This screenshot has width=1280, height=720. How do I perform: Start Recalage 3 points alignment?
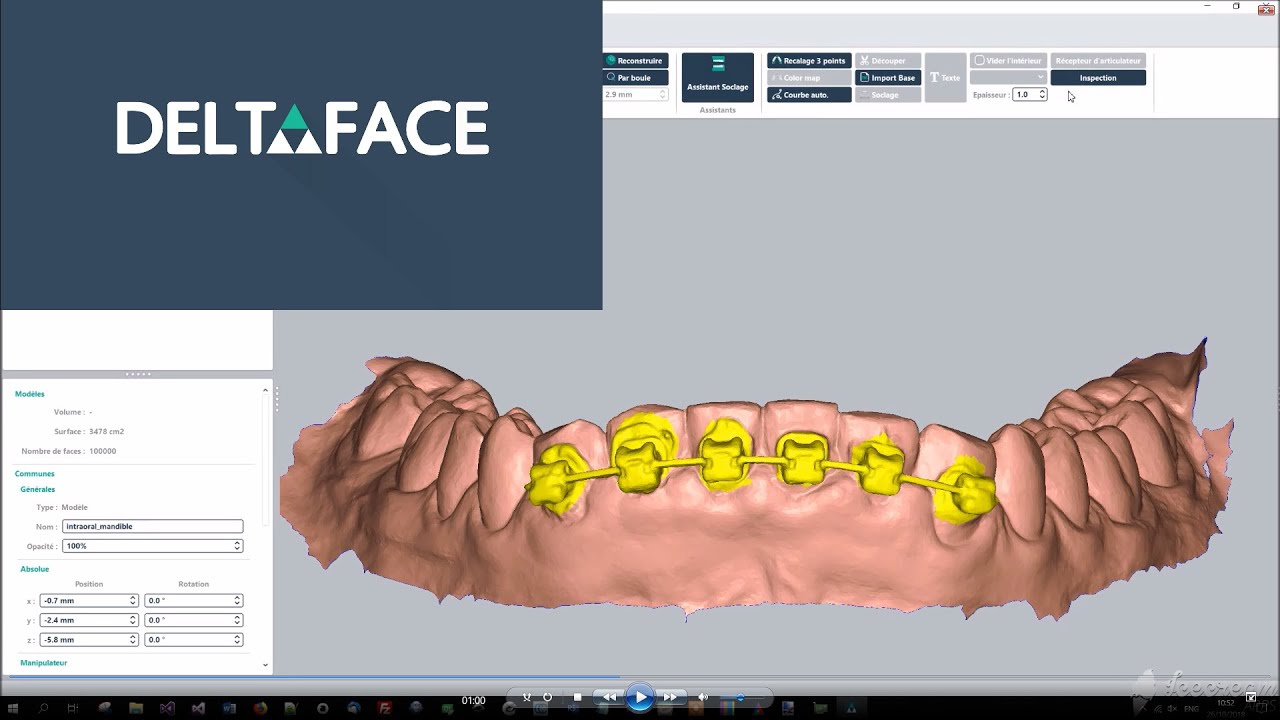click(x=809, y=61)
